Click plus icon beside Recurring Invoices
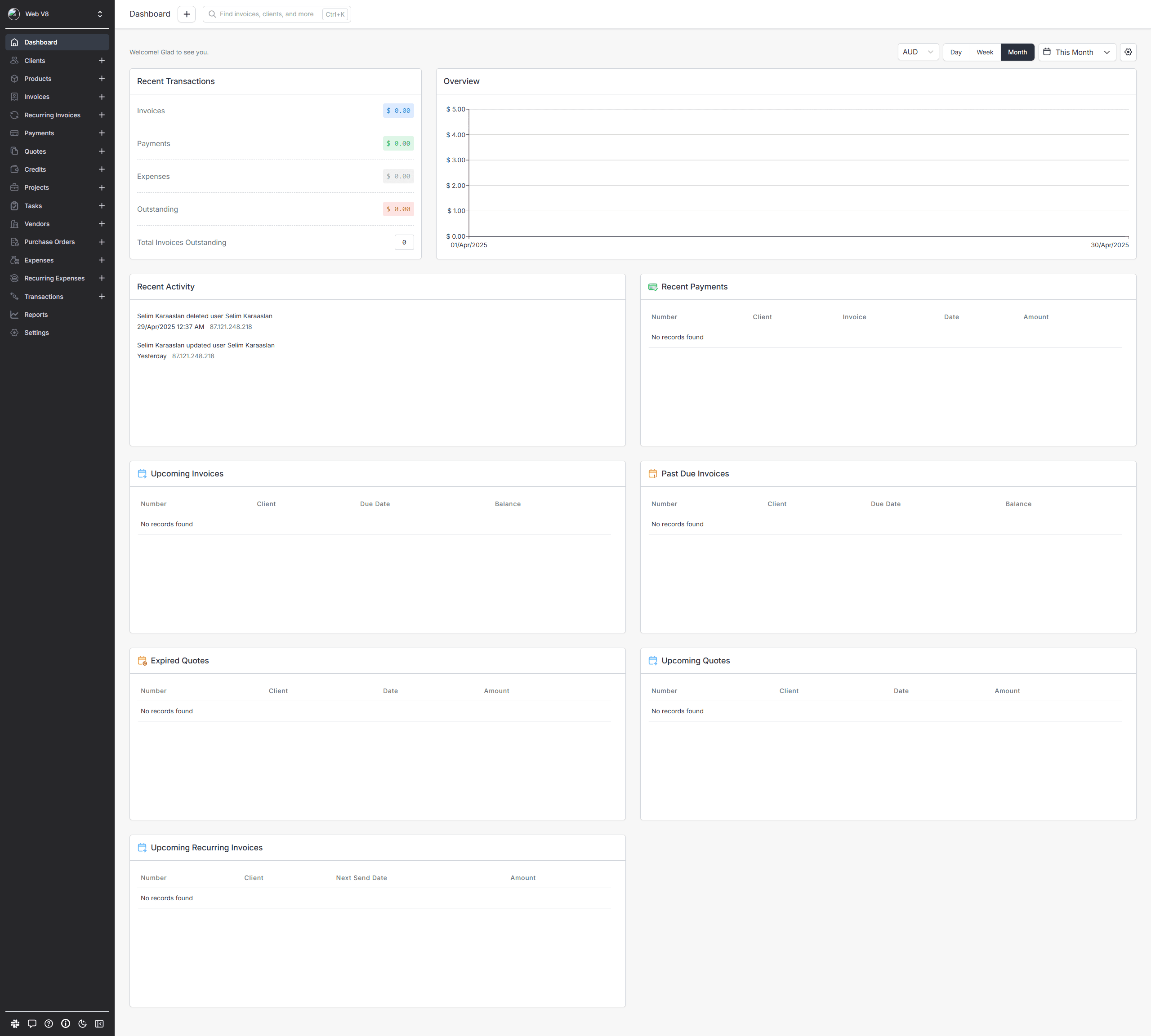The height and width of the screenshot is (1036, 1151). (101, 115)
